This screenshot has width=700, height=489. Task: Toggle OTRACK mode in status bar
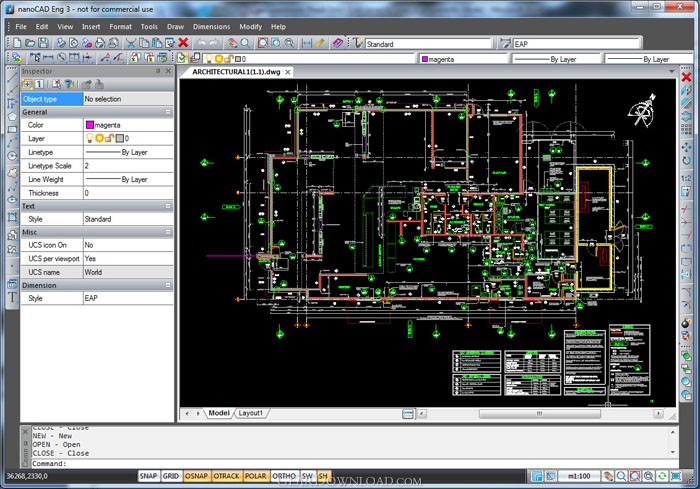pos(226,476)
